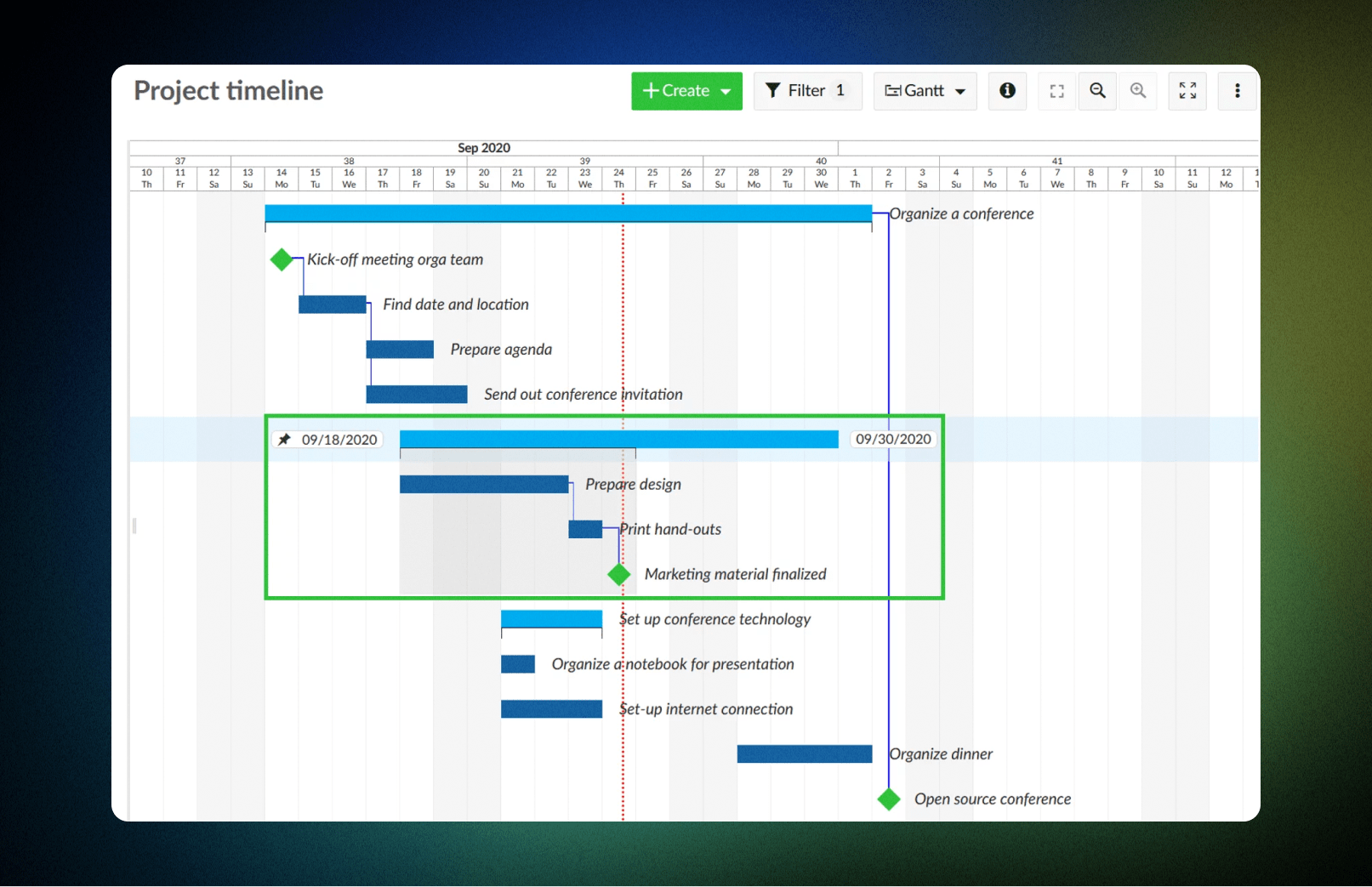Zoom in the Gantt chart
This screenshot has width=1372, height=887.
[1138, 91]
